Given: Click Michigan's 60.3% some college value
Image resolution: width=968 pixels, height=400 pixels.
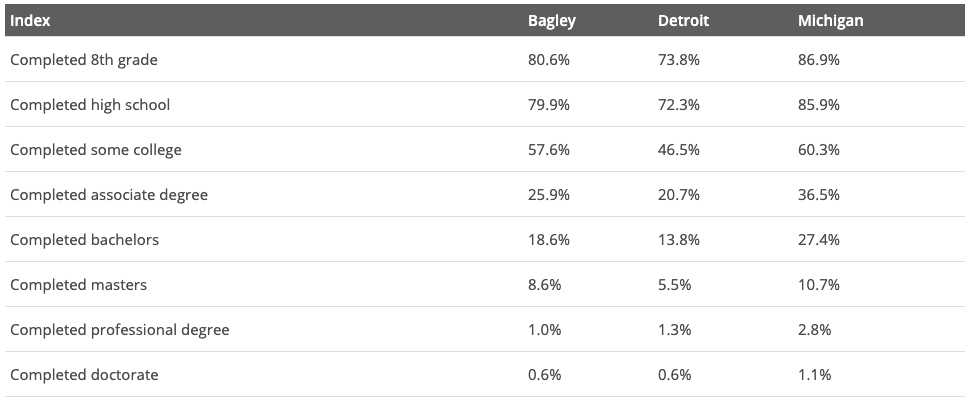Looking at the screenshot, I should point(819,150).
